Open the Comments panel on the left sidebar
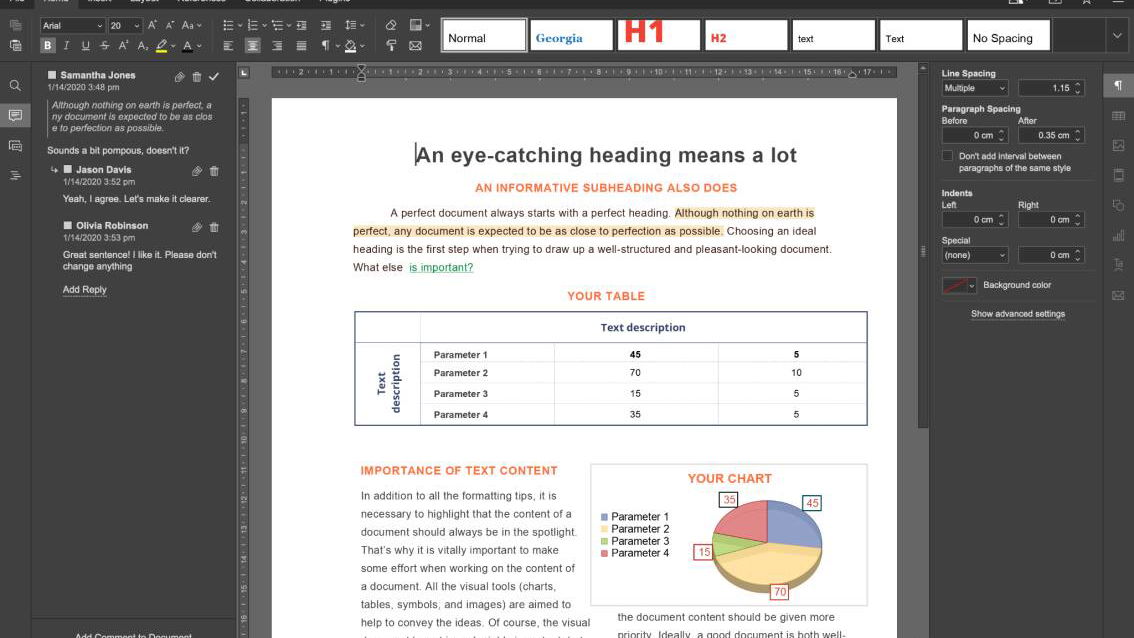This screenshot has height=638, width=1134. point(14,115)
